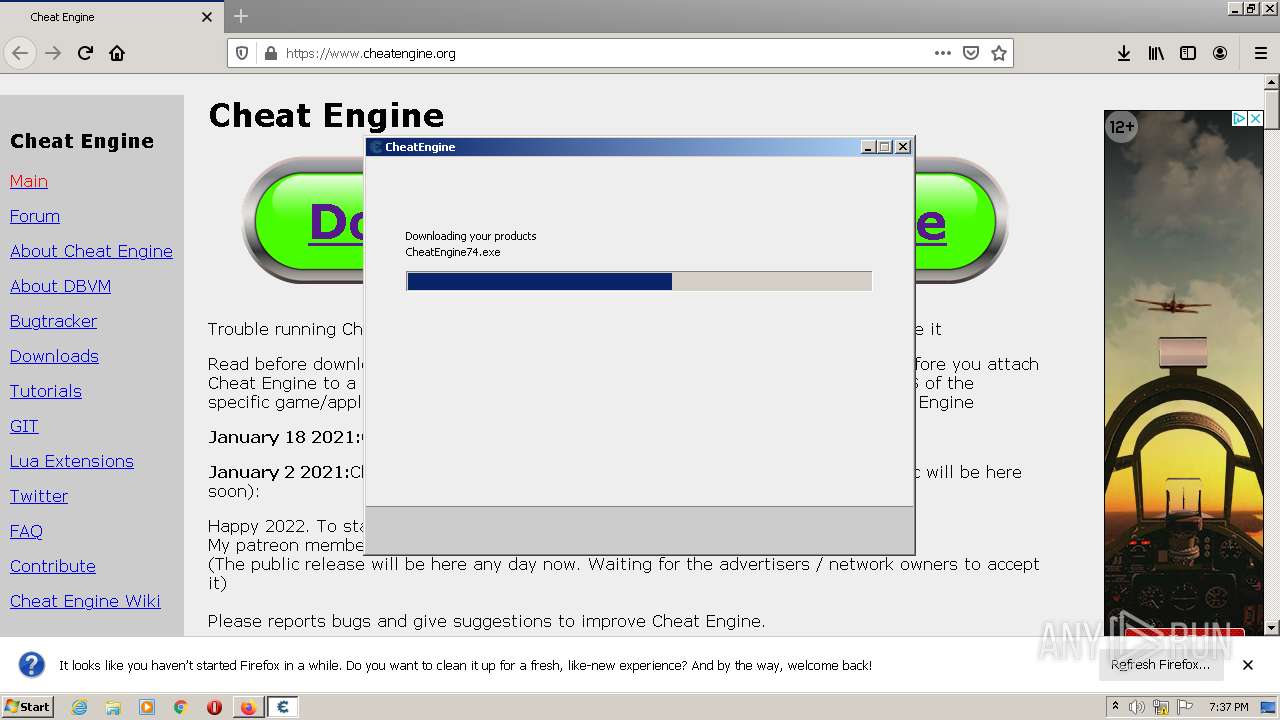Open the Twitter link
Screen dimensions: 1280x720
pos(39,496)
